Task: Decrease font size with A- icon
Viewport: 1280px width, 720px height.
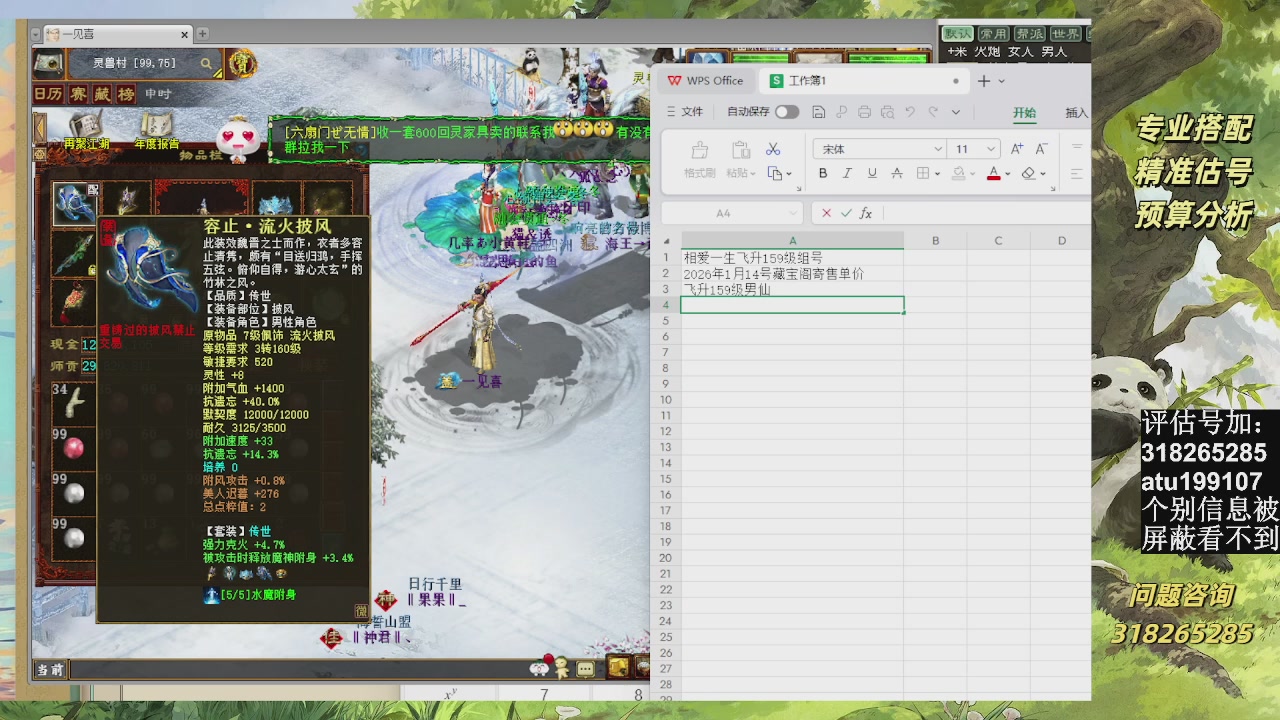Action: pos(1041,149)
